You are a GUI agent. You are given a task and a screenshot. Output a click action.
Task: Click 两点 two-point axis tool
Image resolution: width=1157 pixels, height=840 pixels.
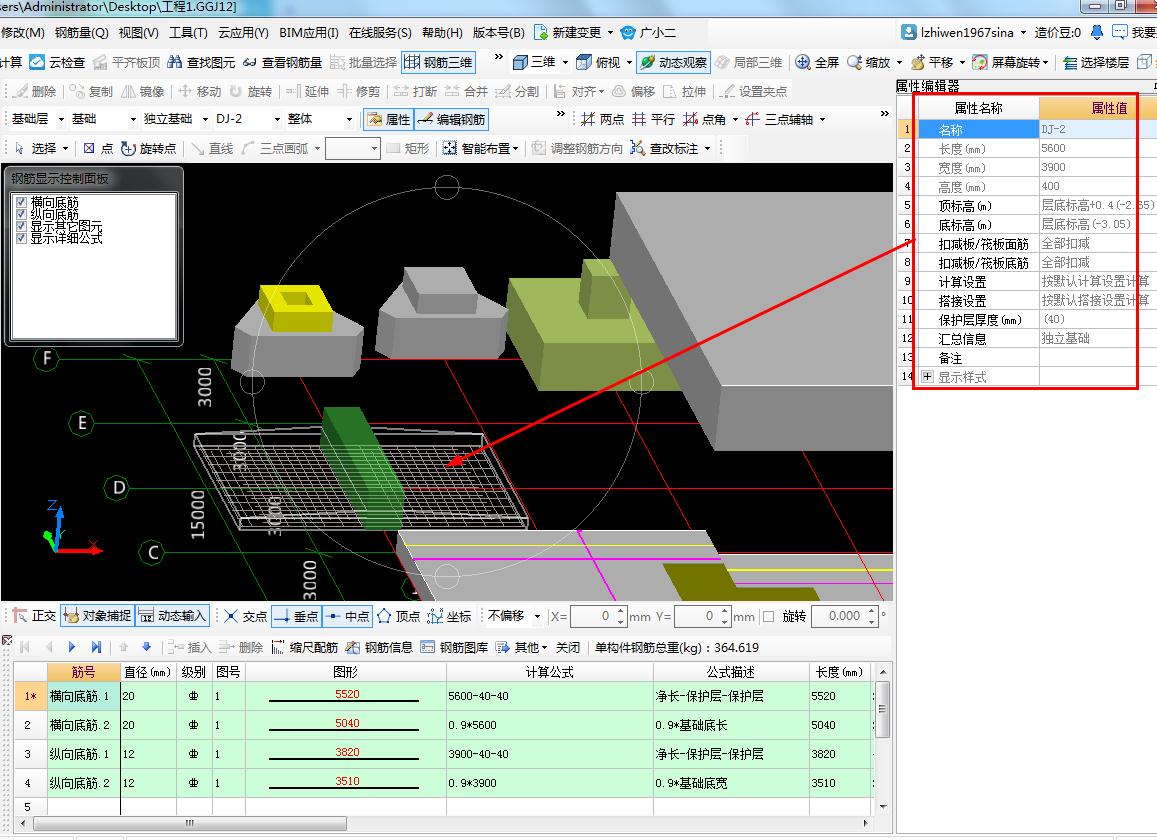(x=602, y=120)
